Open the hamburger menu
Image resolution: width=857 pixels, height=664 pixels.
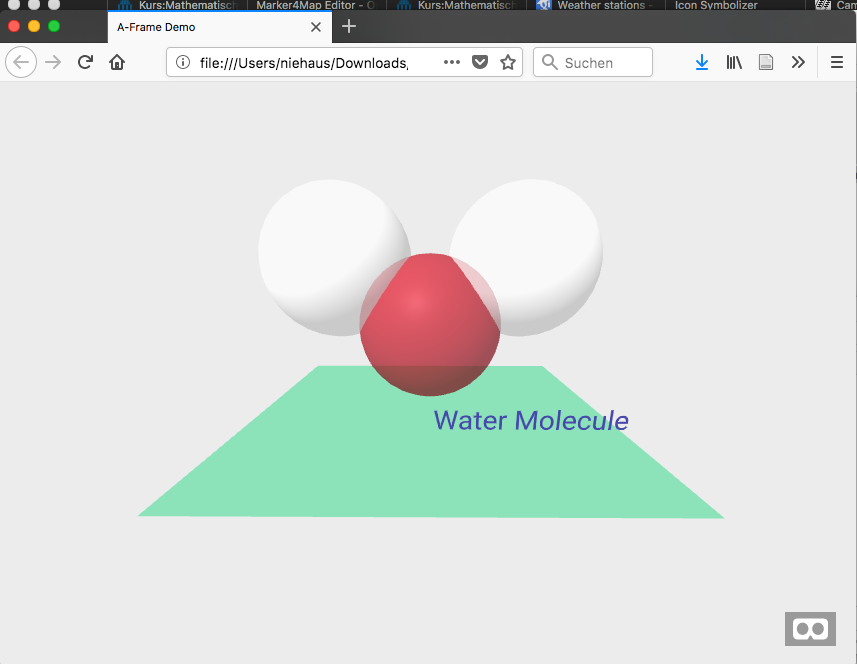coord(836,62)
